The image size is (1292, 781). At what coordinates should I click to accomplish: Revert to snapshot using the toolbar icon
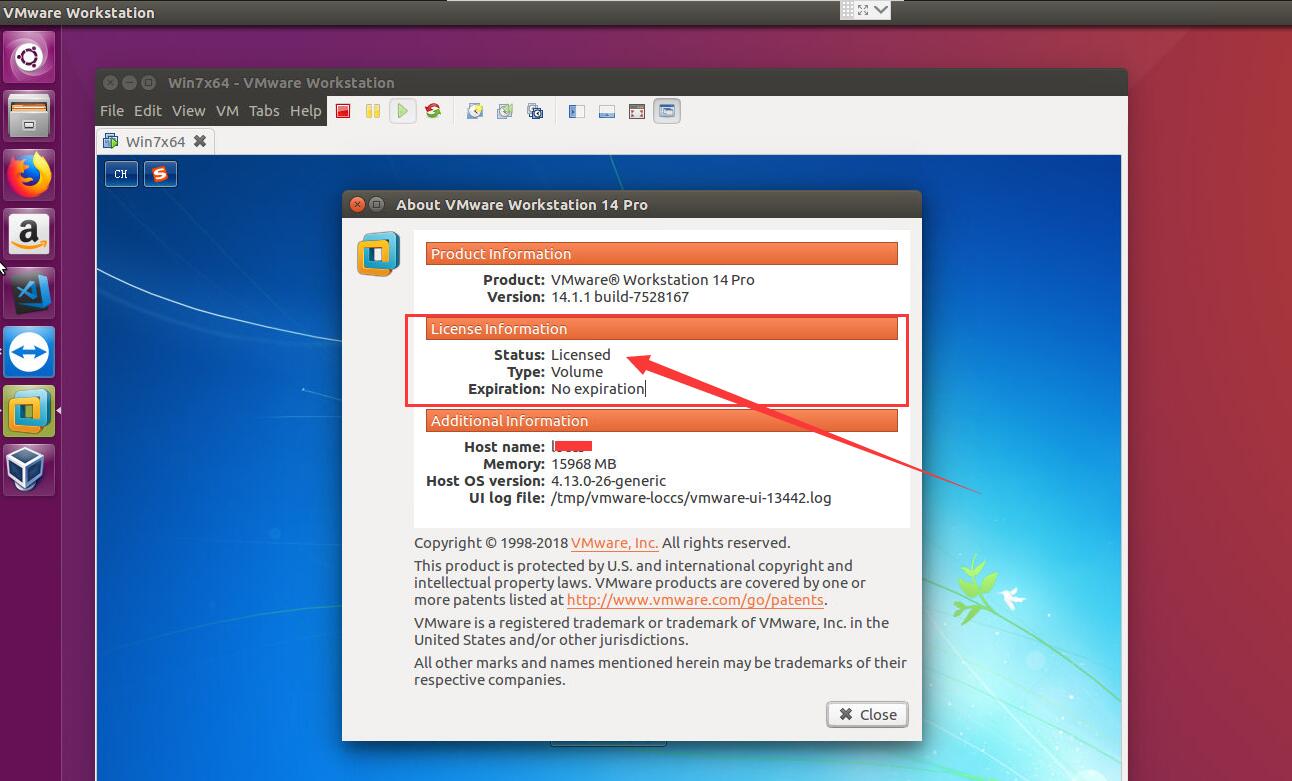[x=505, y=111]
